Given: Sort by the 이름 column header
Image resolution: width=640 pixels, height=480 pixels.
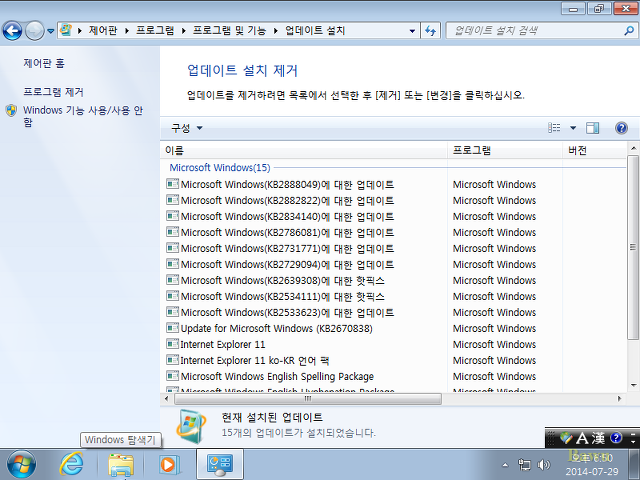Looking at the screenshot, I should 304,150.
